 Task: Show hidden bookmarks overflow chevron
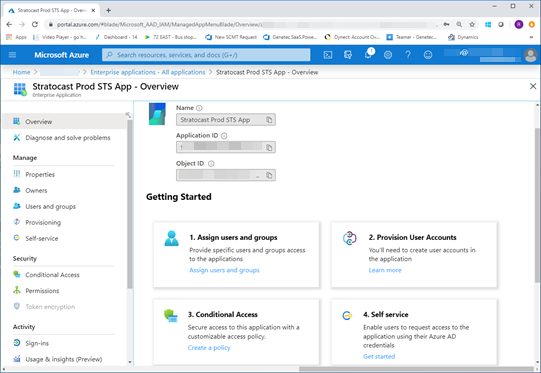pyautogui.click(x=531, y=37)
